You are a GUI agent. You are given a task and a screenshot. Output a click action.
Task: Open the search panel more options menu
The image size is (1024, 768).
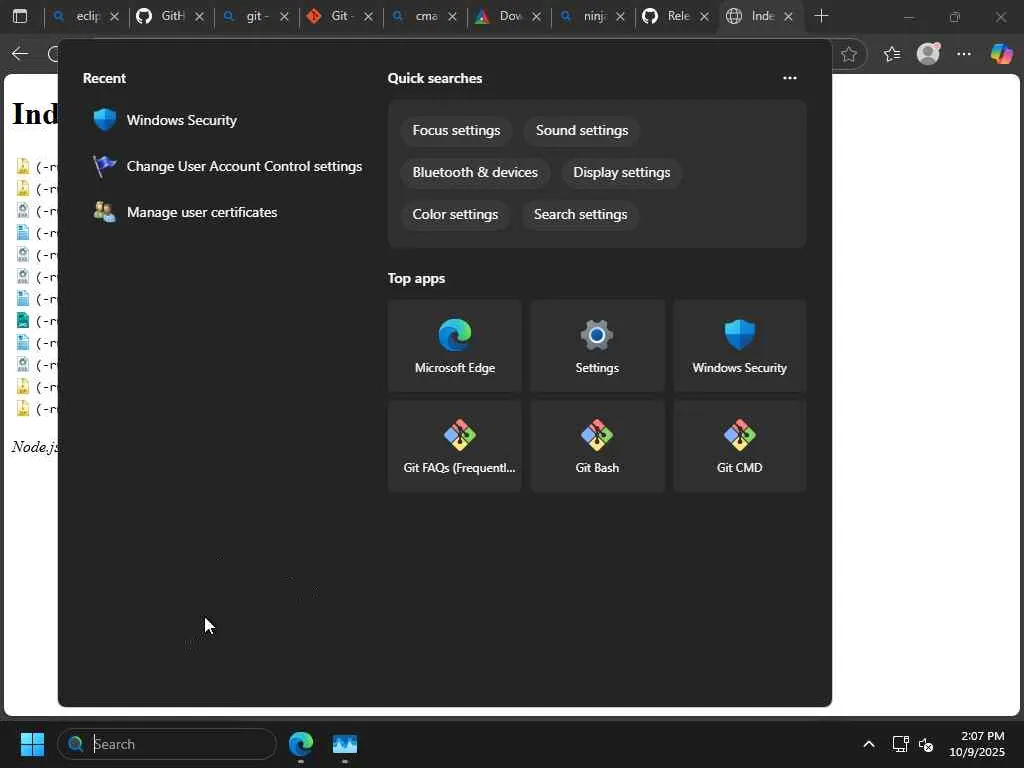790,78
